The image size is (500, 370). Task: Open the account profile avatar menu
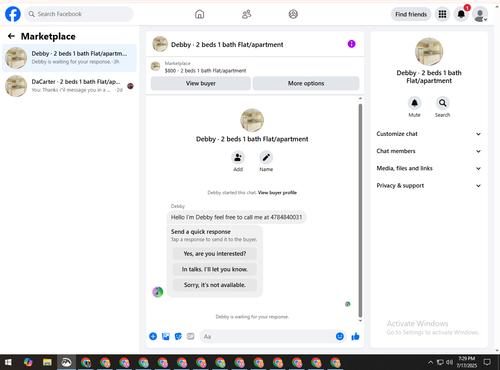click(x=480, y=15)
